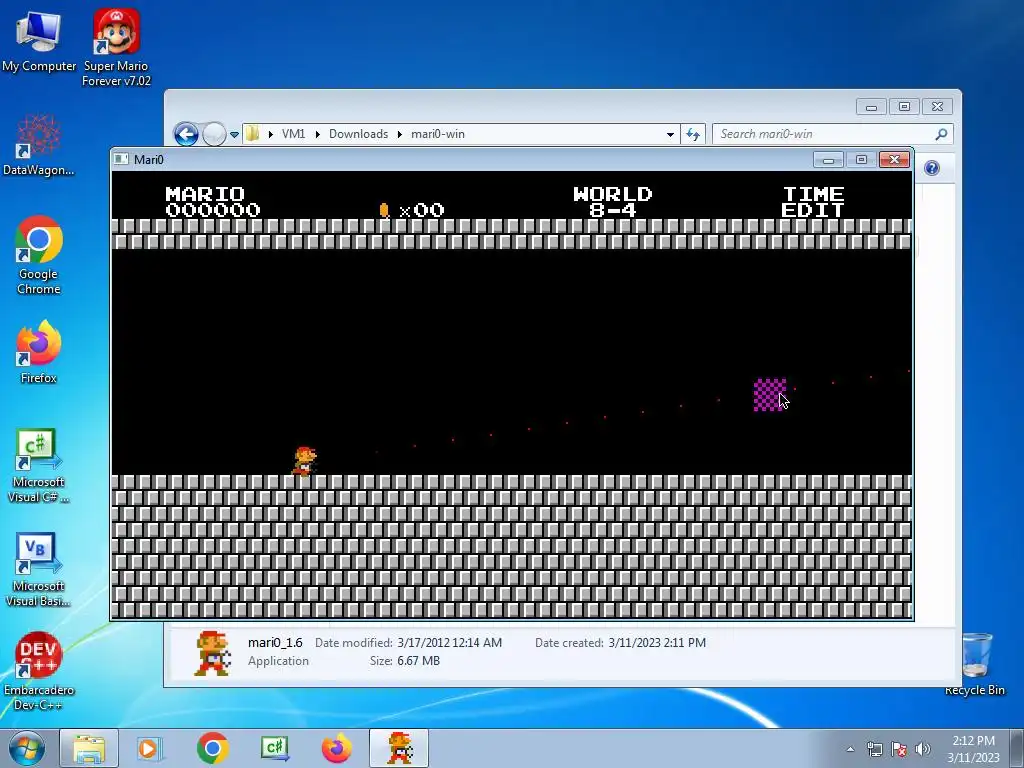Open Firefox desktop shortcut
1024x768 pixels.
pyautogui.click(x=39, y=353)
